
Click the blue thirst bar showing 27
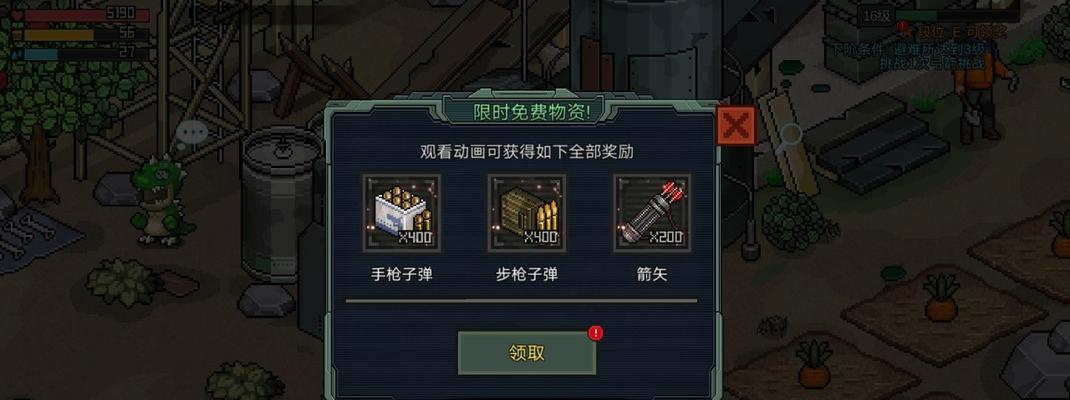click(x=87, y=53)
